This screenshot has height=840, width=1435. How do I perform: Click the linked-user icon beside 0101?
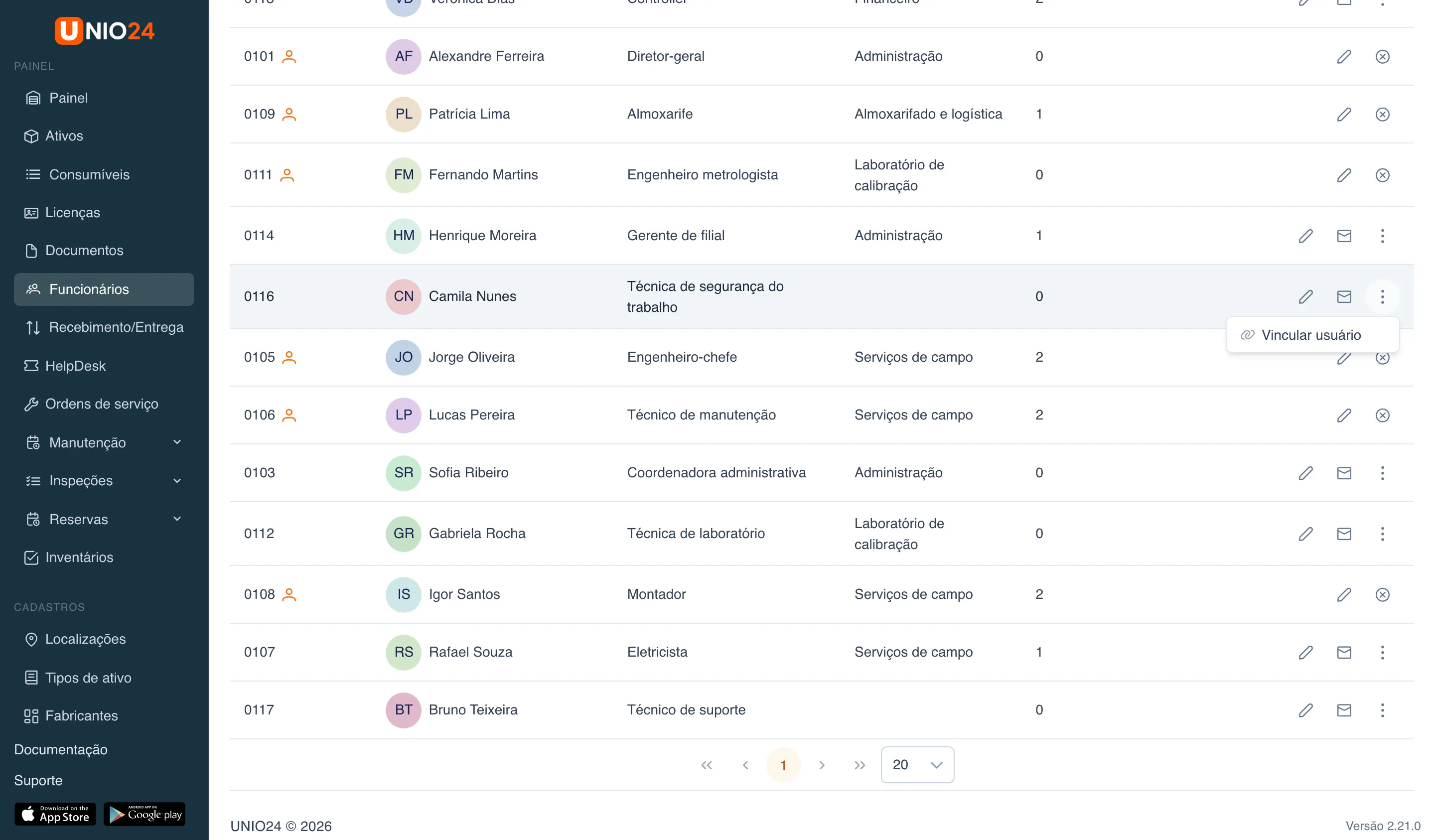click(x=289, y=56)
